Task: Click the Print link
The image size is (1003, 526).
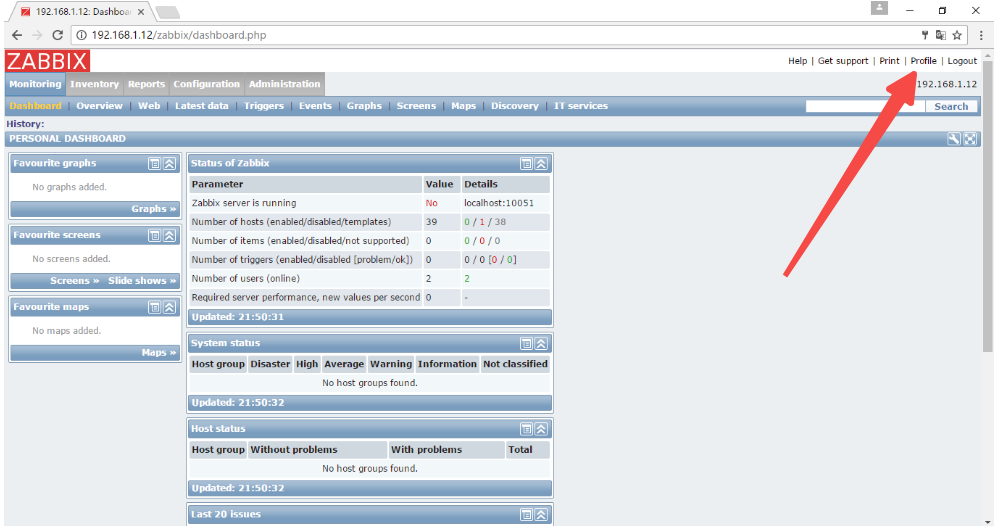Action: click(889, 61)
